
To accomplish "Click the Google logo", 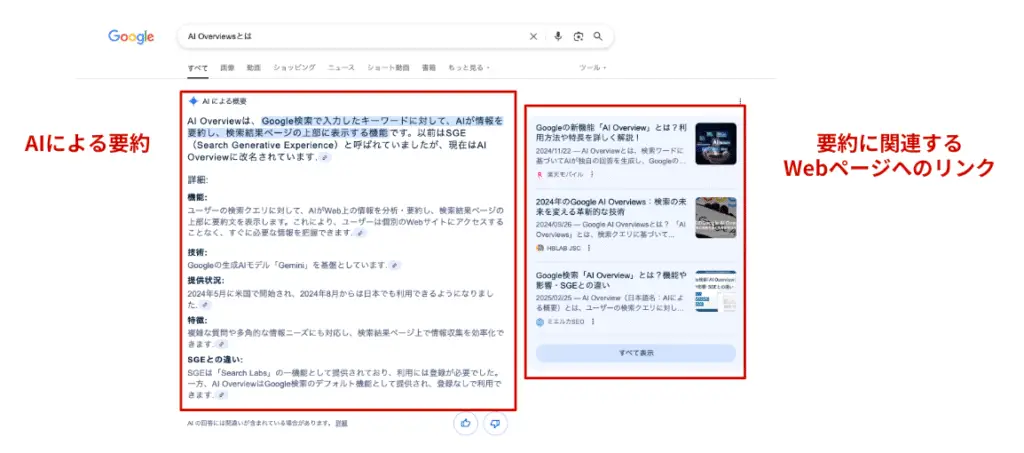I will coord(131,37).
